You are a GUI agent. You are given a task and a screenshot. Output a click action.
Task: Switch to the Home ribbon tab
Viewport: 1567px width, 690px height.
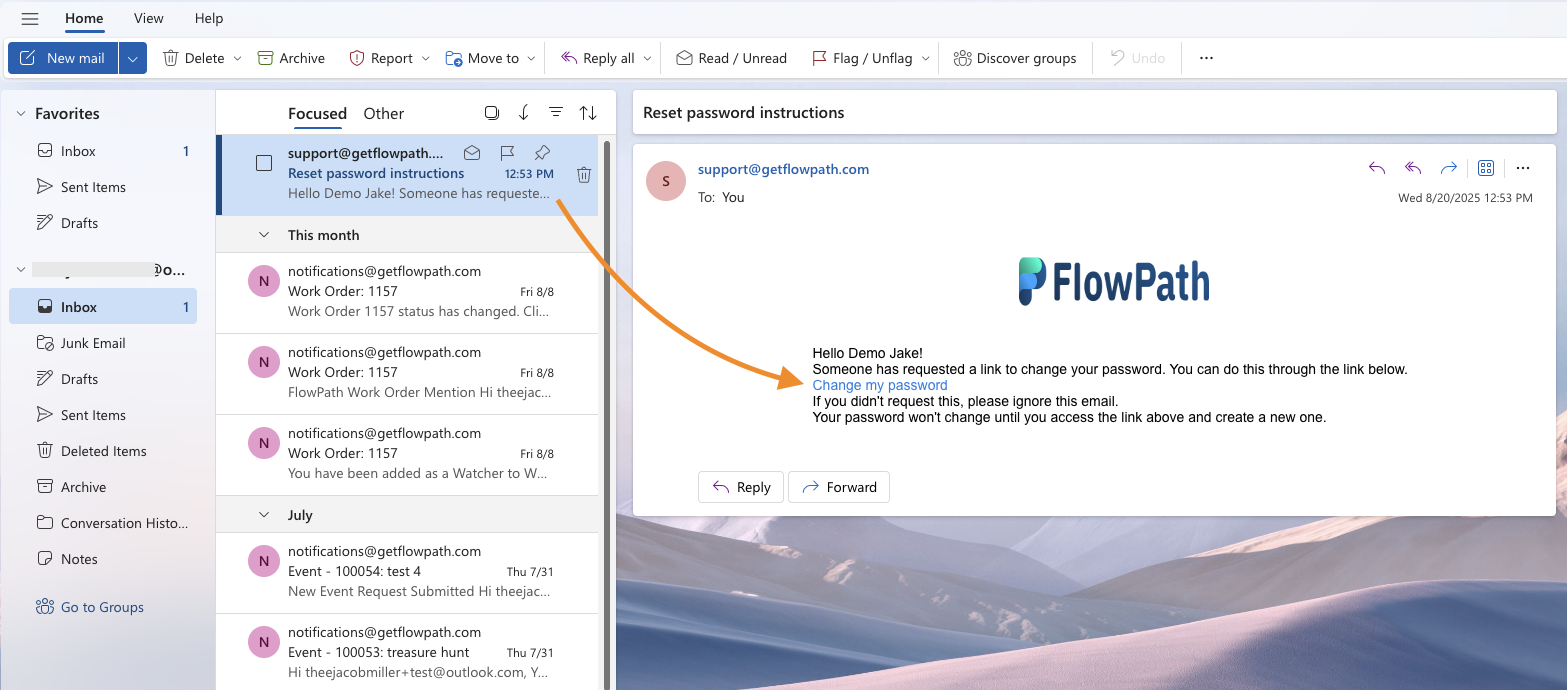point(84,18)
